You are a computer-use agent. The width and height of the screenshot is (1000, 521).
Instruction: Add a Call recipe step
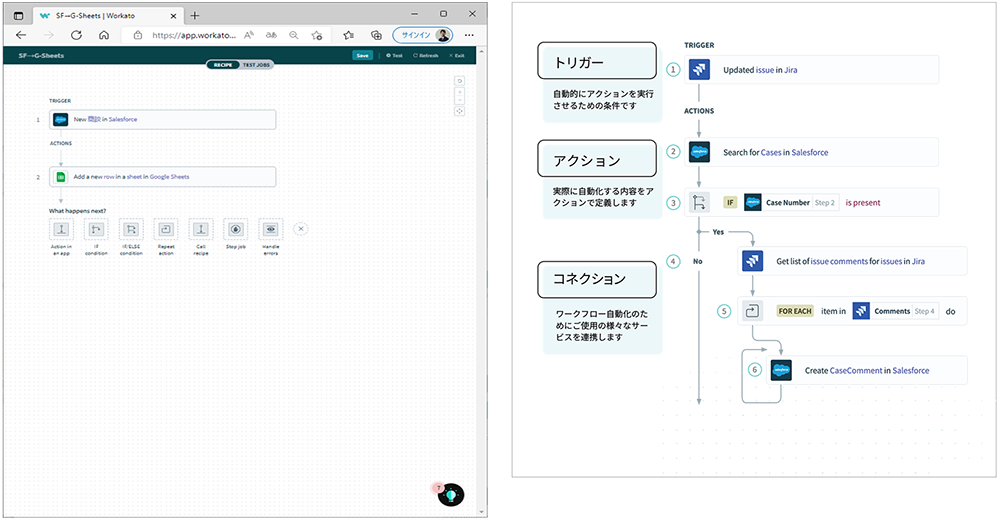(201, 229)
